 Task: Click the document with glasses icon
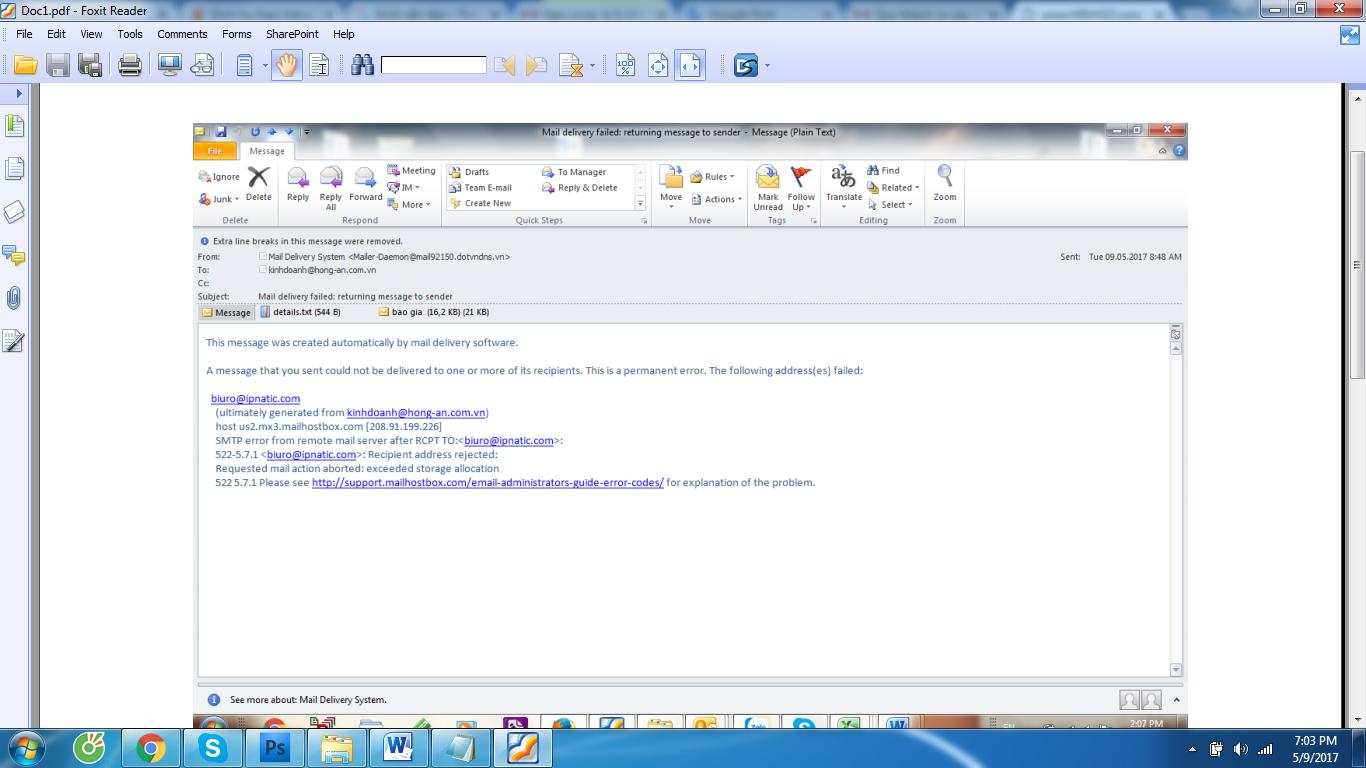(202, 66)
